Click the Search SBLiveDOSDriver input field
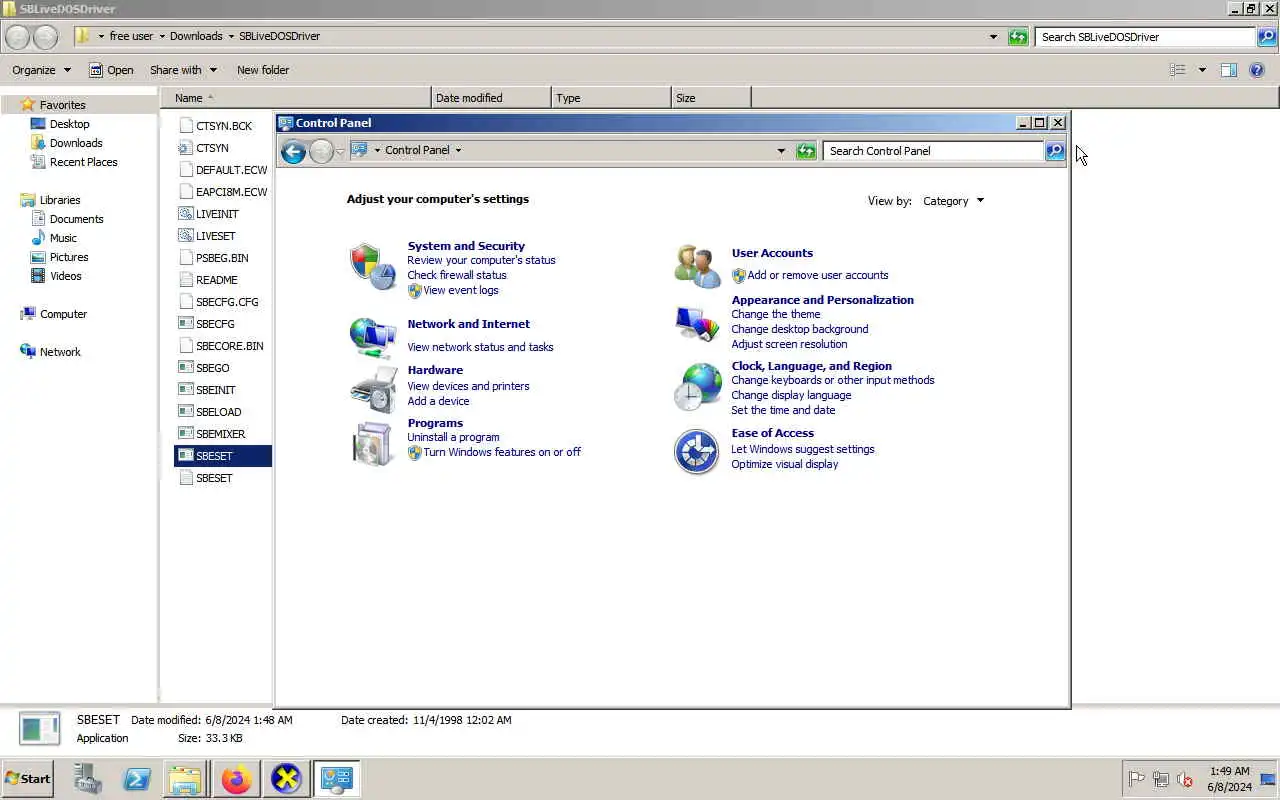The height and width of the screenshot is (800, 1280). click(x=1145, y=37)
